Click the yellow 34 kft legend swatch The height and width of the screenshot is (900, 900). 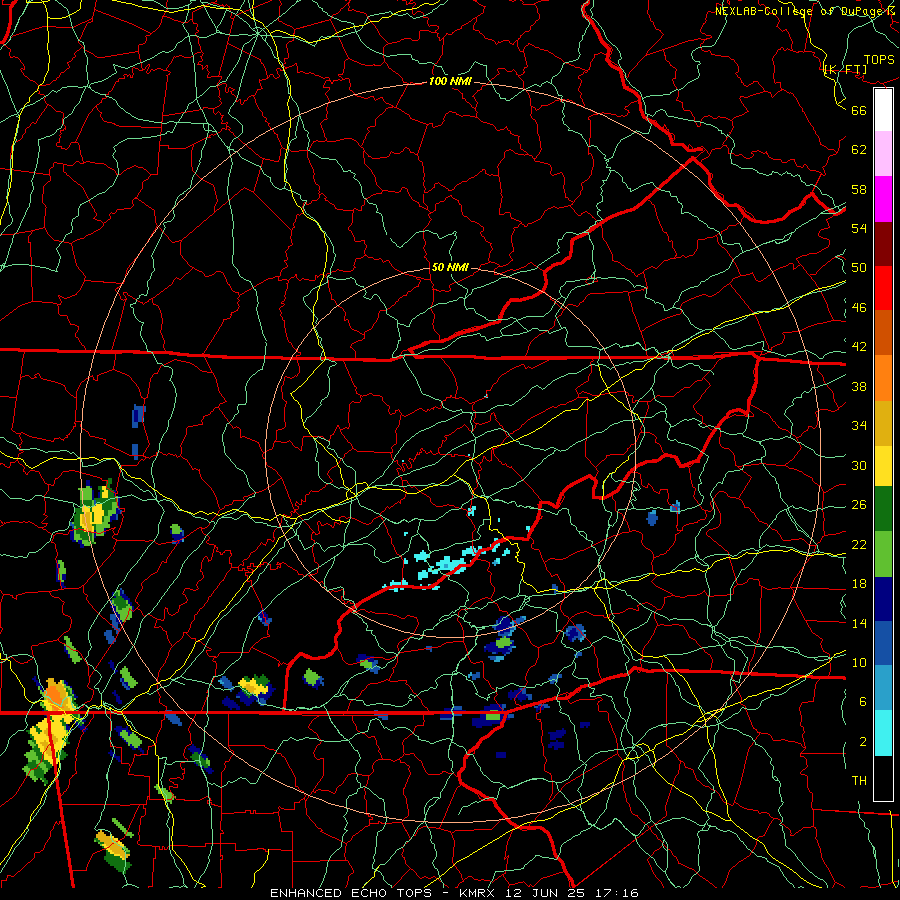(883, 465)
